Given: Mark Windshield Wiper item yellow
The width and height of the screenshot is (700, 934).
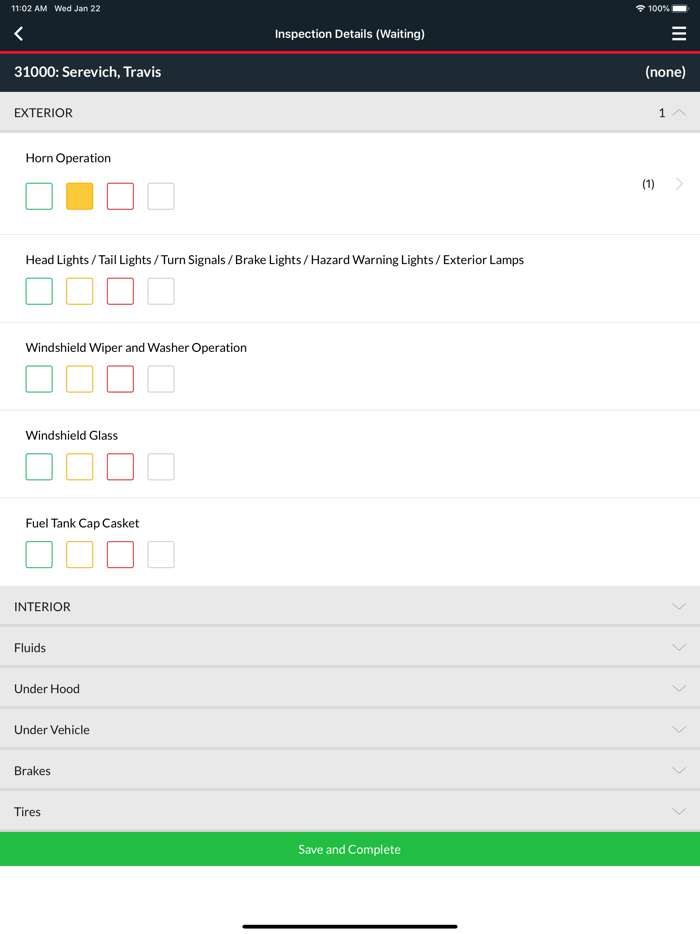Looking at the screenshot, I should pos(80,379).
